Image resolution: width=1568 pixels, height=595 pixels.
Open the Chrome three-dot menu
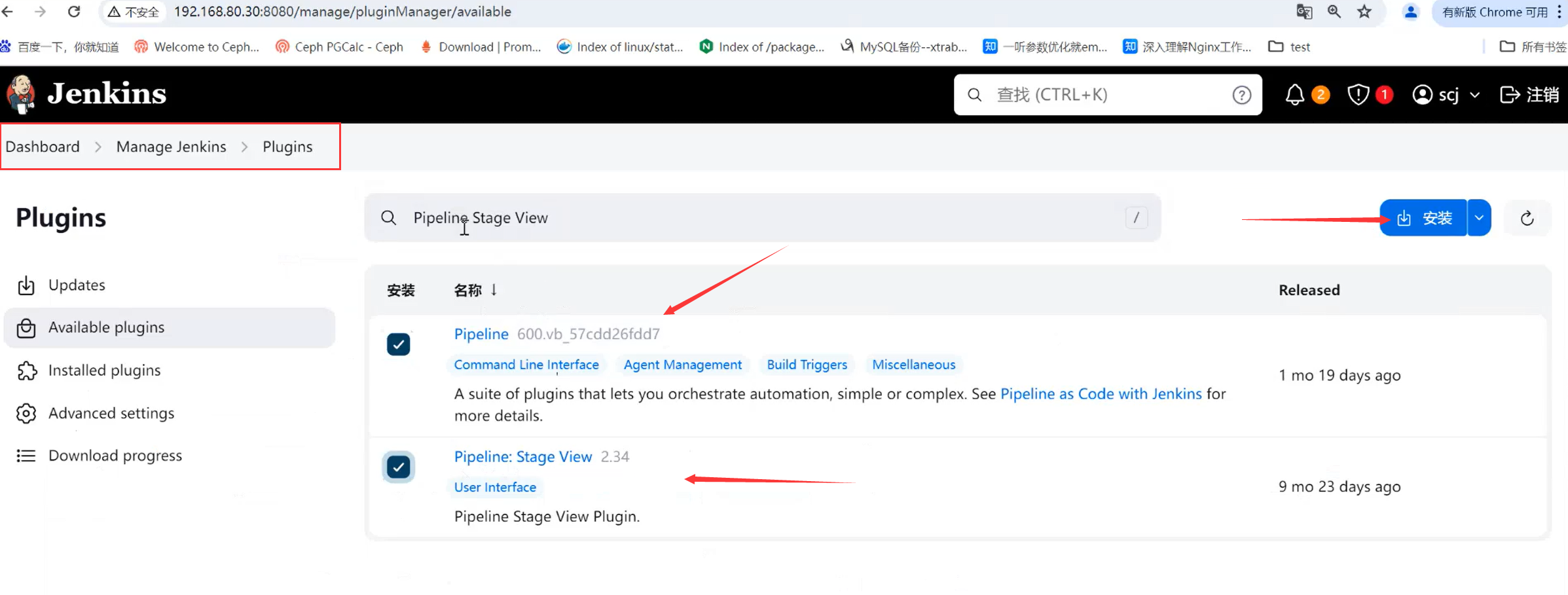coord(1559,12)
